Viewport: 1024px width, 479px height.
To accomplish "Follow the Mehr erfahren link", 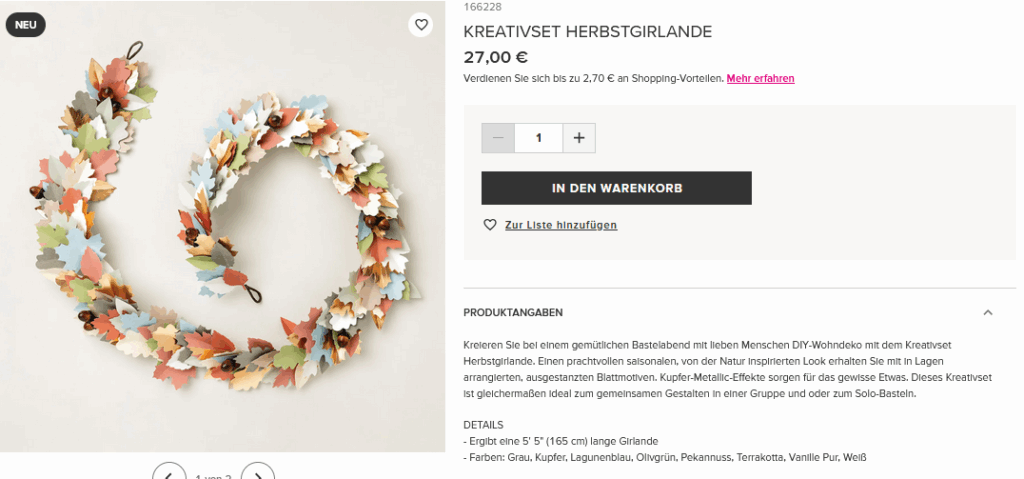I will point(760,78).
